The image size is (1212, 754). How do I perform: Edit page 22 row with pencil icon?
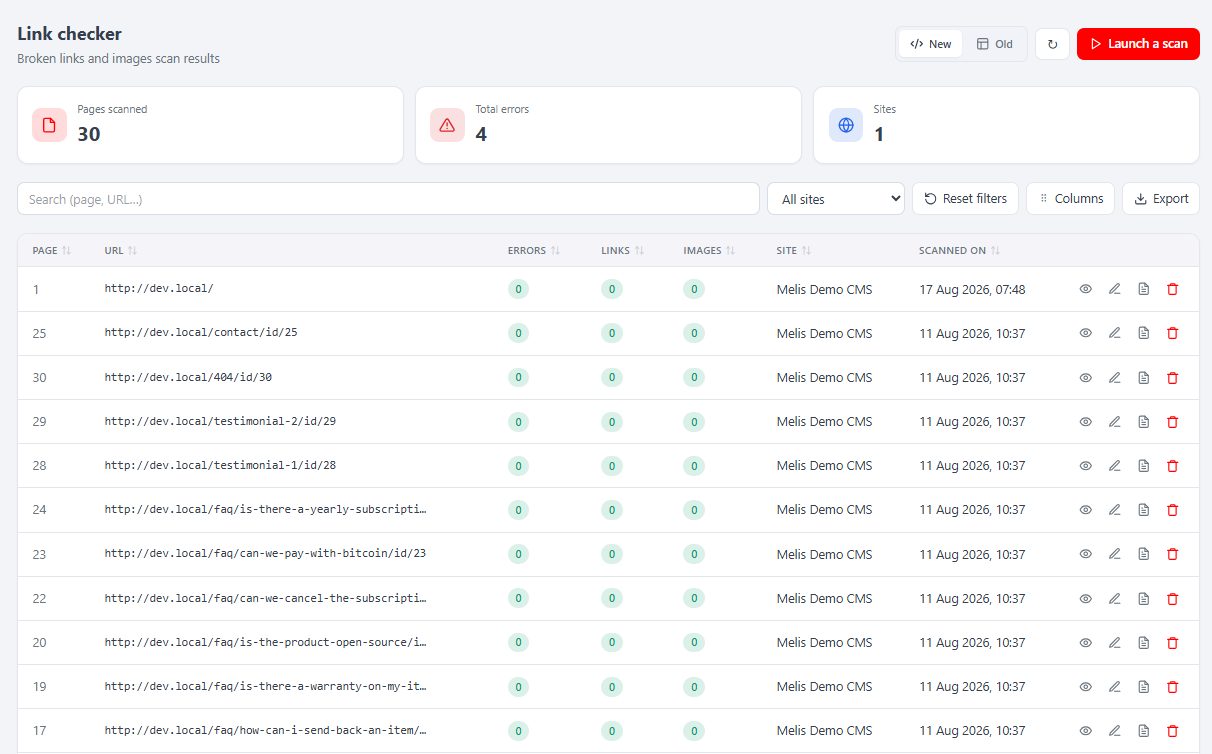click(1114, 599)
